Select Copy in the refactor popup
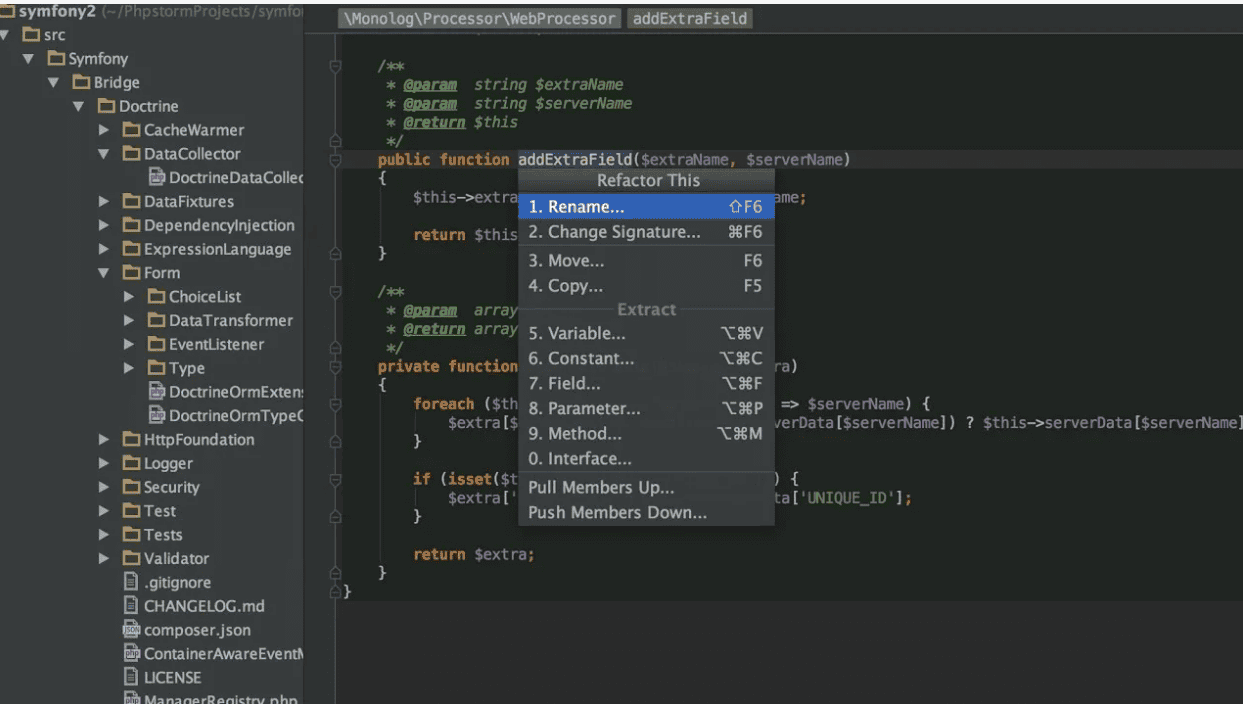This screenshot has width=1243, height=704. coord(646,286)
